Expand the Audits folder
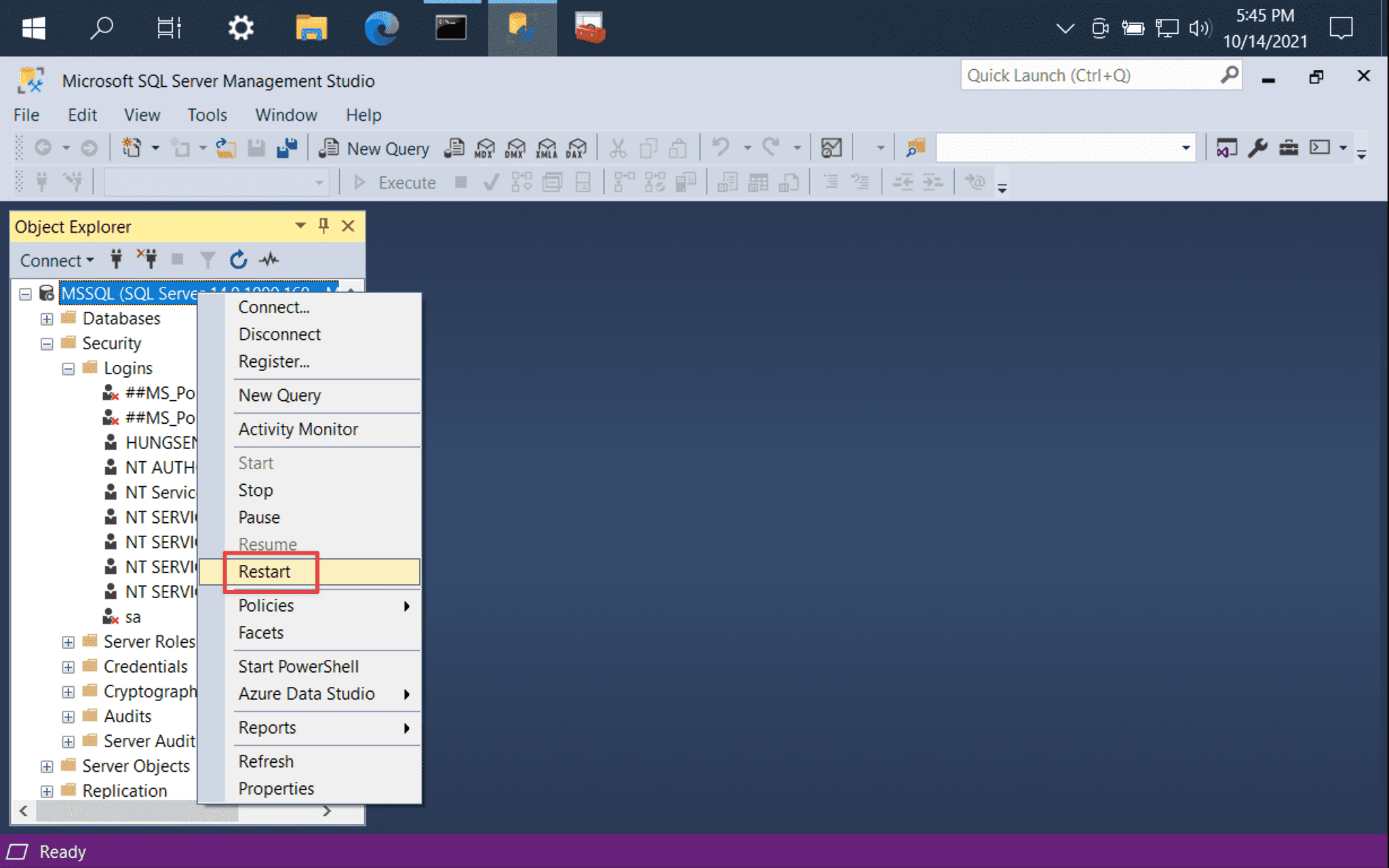1389x868 pixels. click(x=69, y=717)
